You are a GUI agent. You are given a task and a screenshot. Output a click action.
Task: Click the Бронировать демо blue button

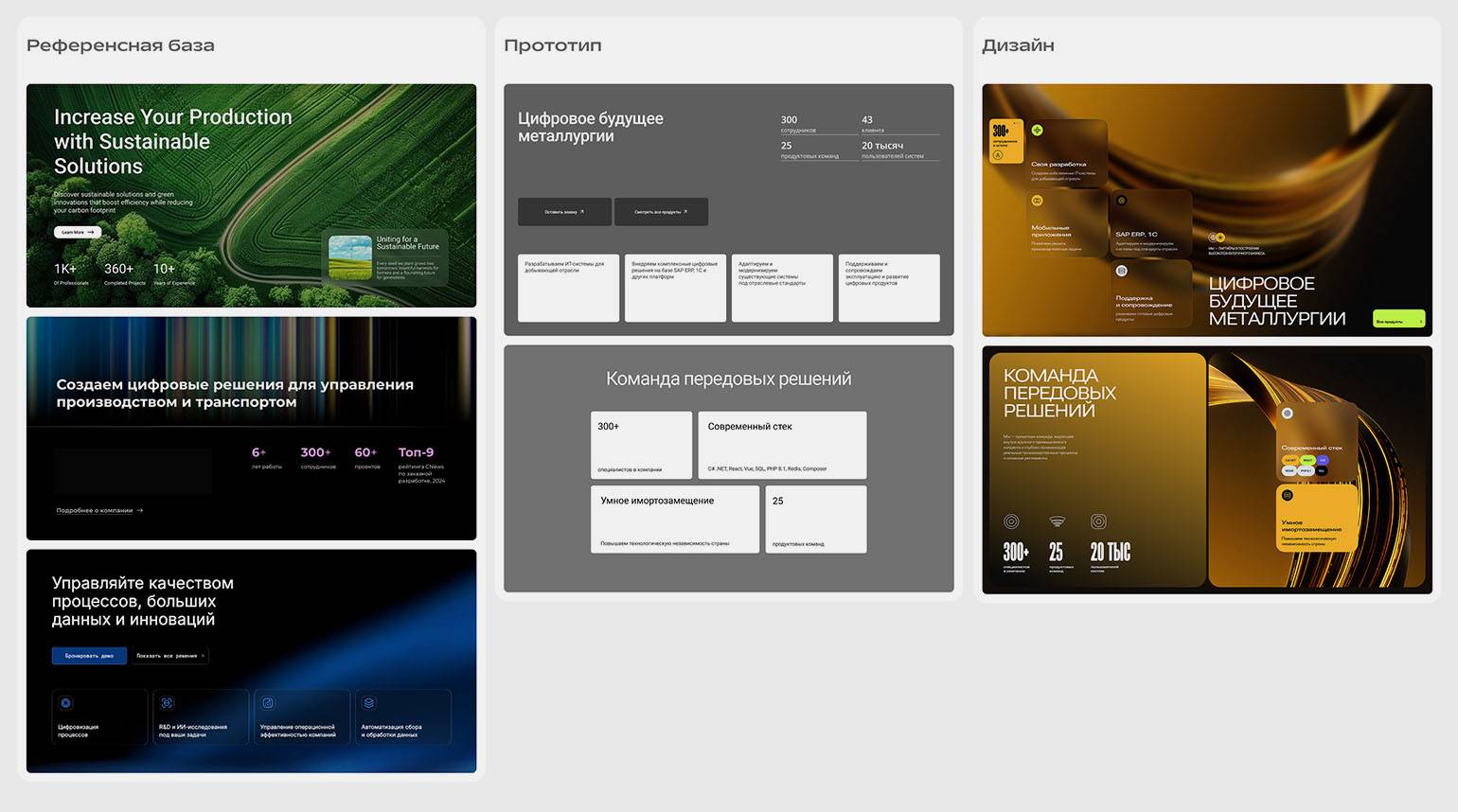(x=89, y=656)
